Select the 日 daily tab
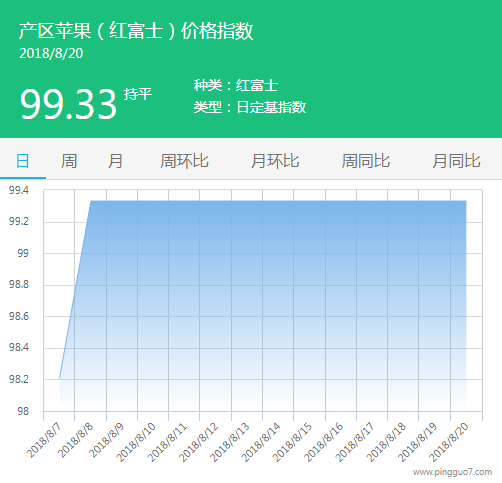Viewport: 502px width, 483px height. click(23, 161)
